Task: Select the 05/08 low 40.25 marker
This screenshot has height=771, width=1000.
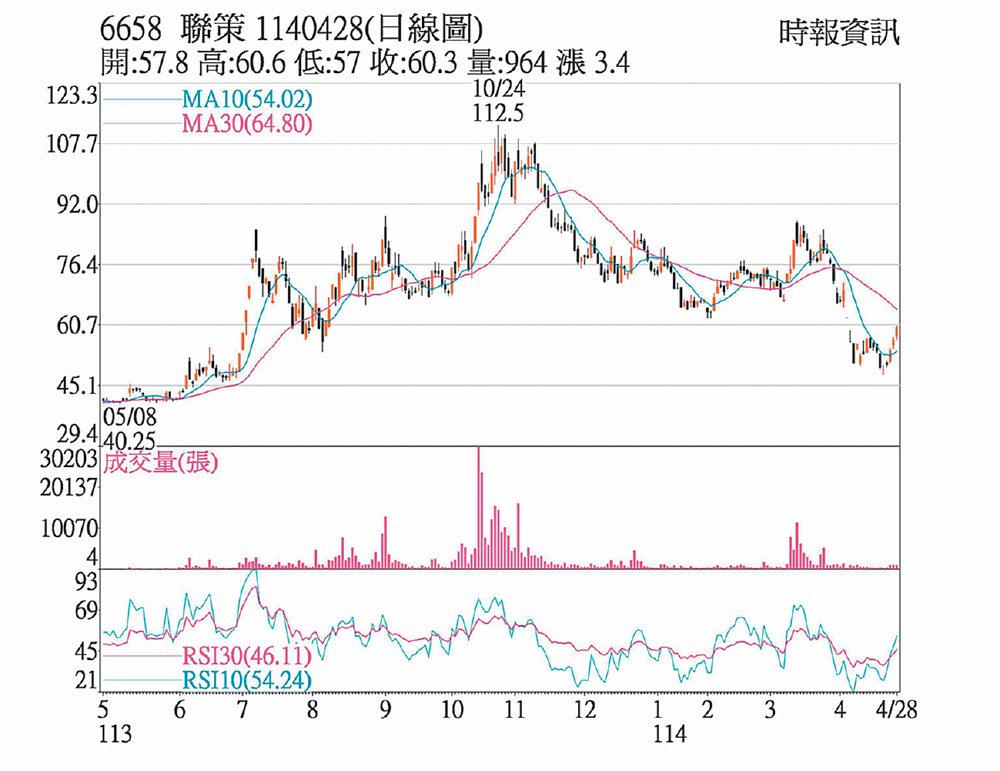Action: click(x=129, y=429)
